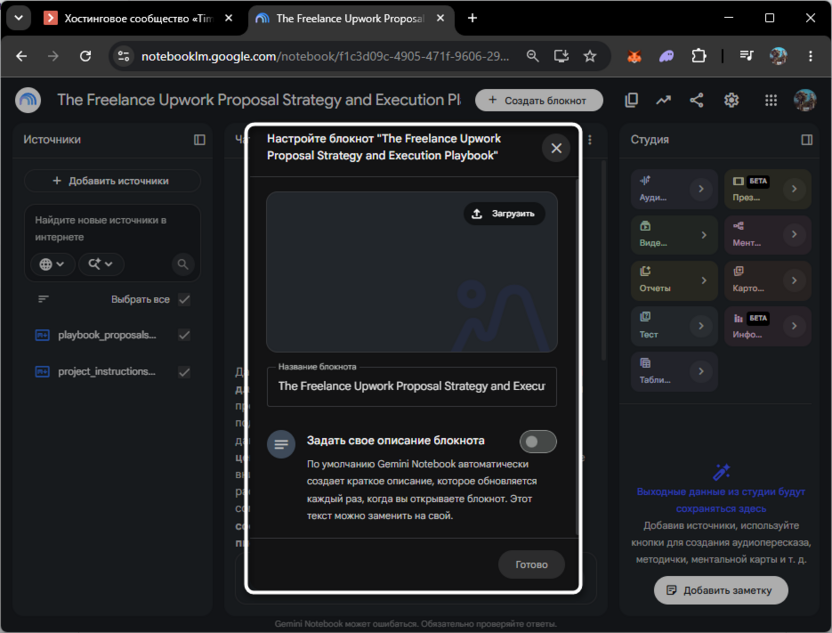This screenshot has width=832, height=633.
Task: Click the share icon in header
Action: pos(697,100)
